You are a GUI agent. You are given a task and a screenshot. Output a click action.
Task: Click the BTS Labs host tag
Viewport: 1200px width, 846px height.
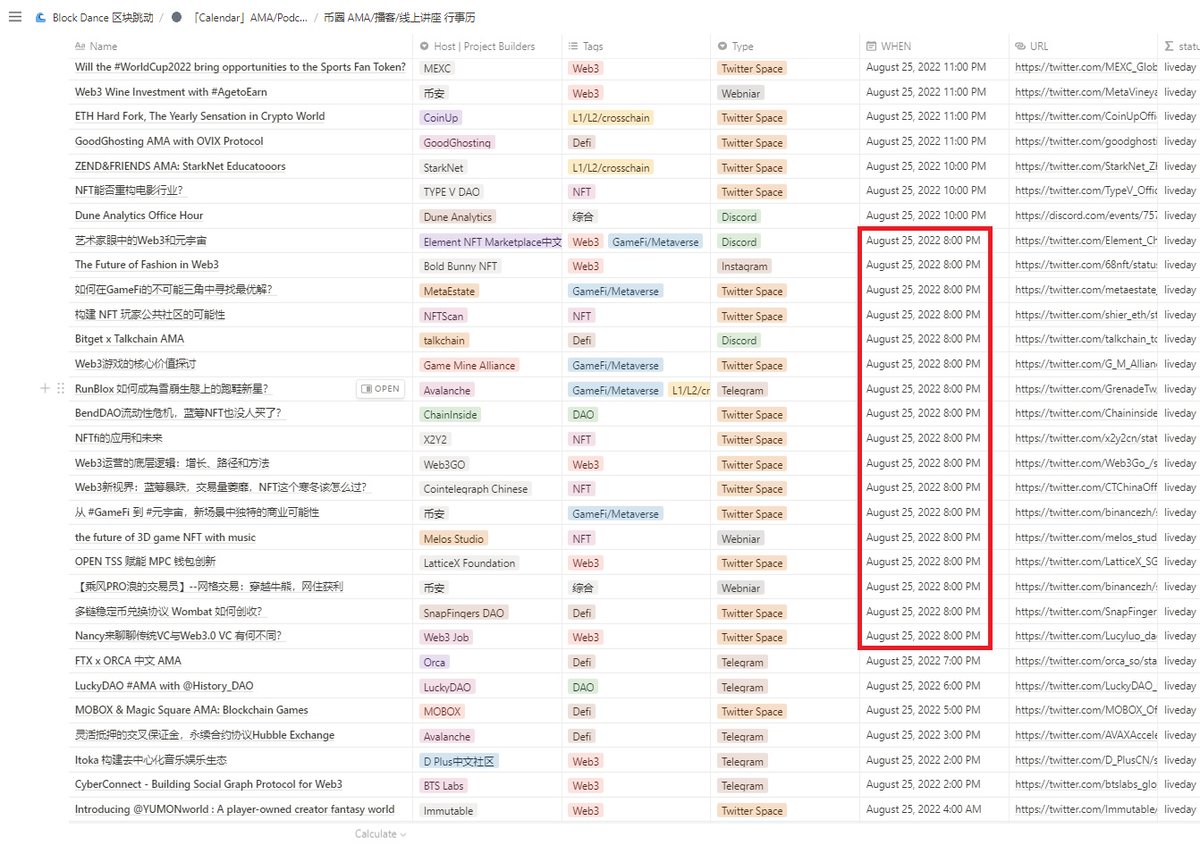444,786
